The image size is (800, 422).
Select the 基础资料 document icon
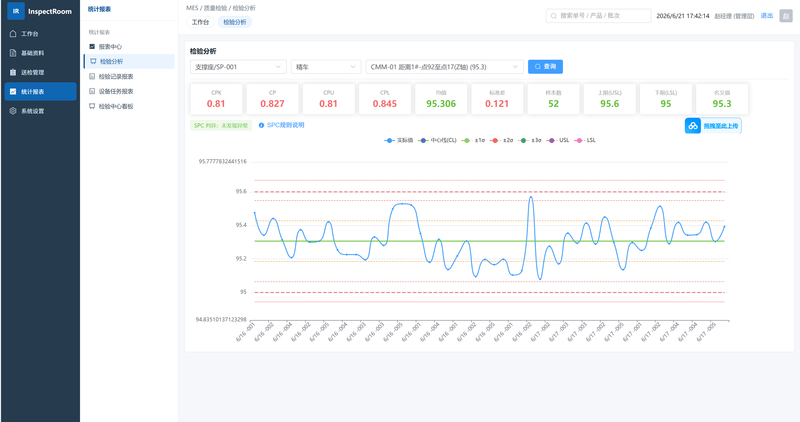click(13, 53)
